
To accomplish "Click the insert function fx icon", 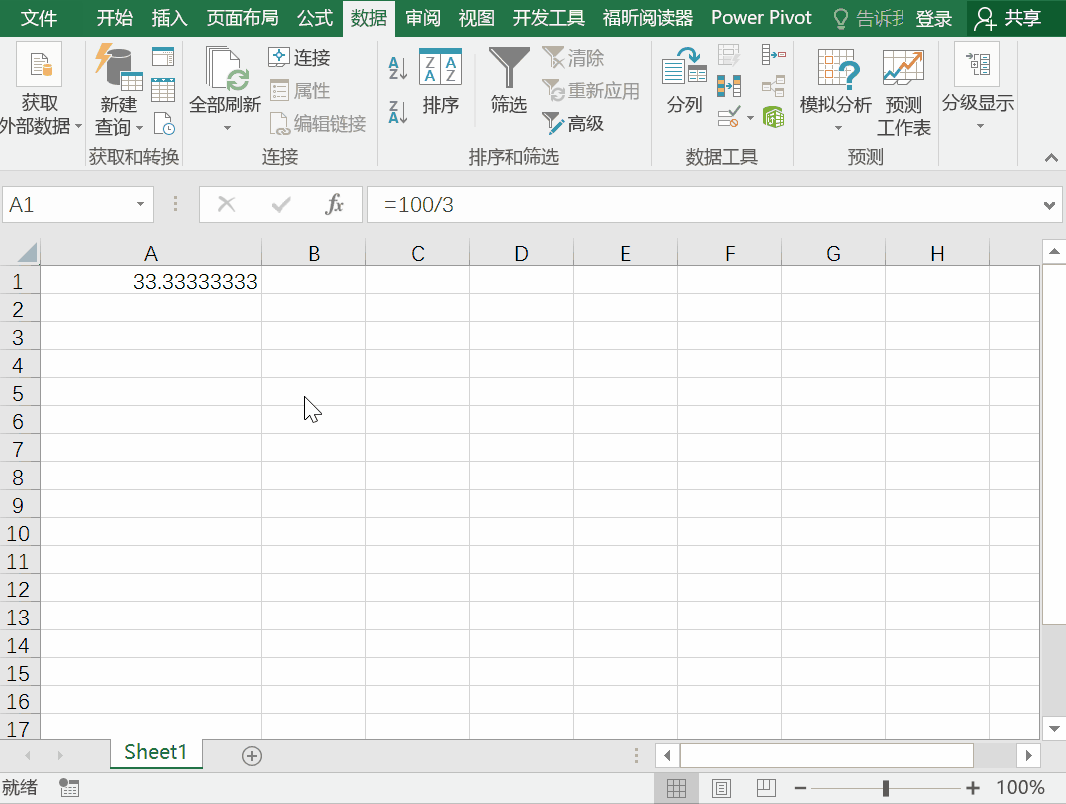I will tap(335, 205).
